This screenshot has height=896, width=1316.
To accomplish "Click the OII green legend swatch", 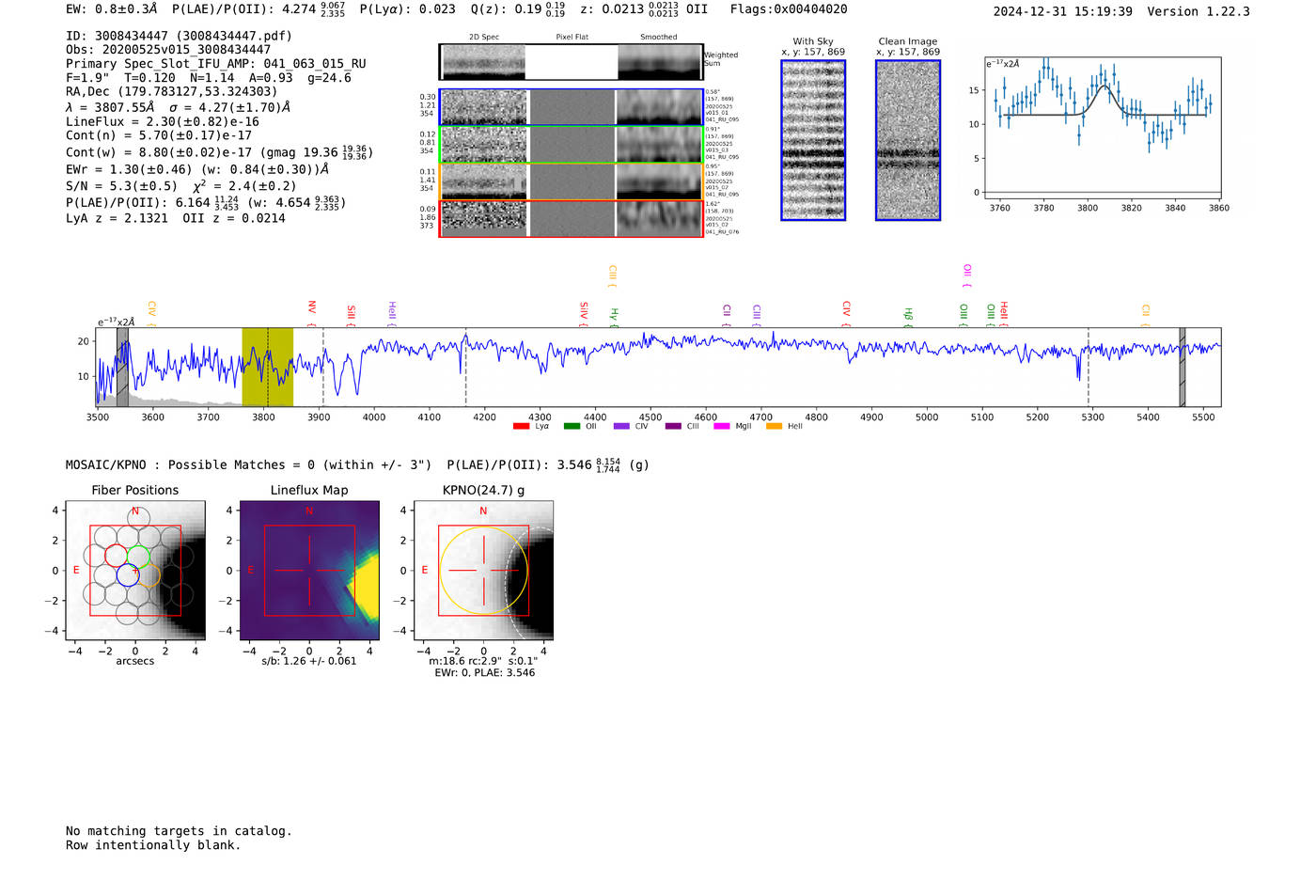I will (572, 427).
